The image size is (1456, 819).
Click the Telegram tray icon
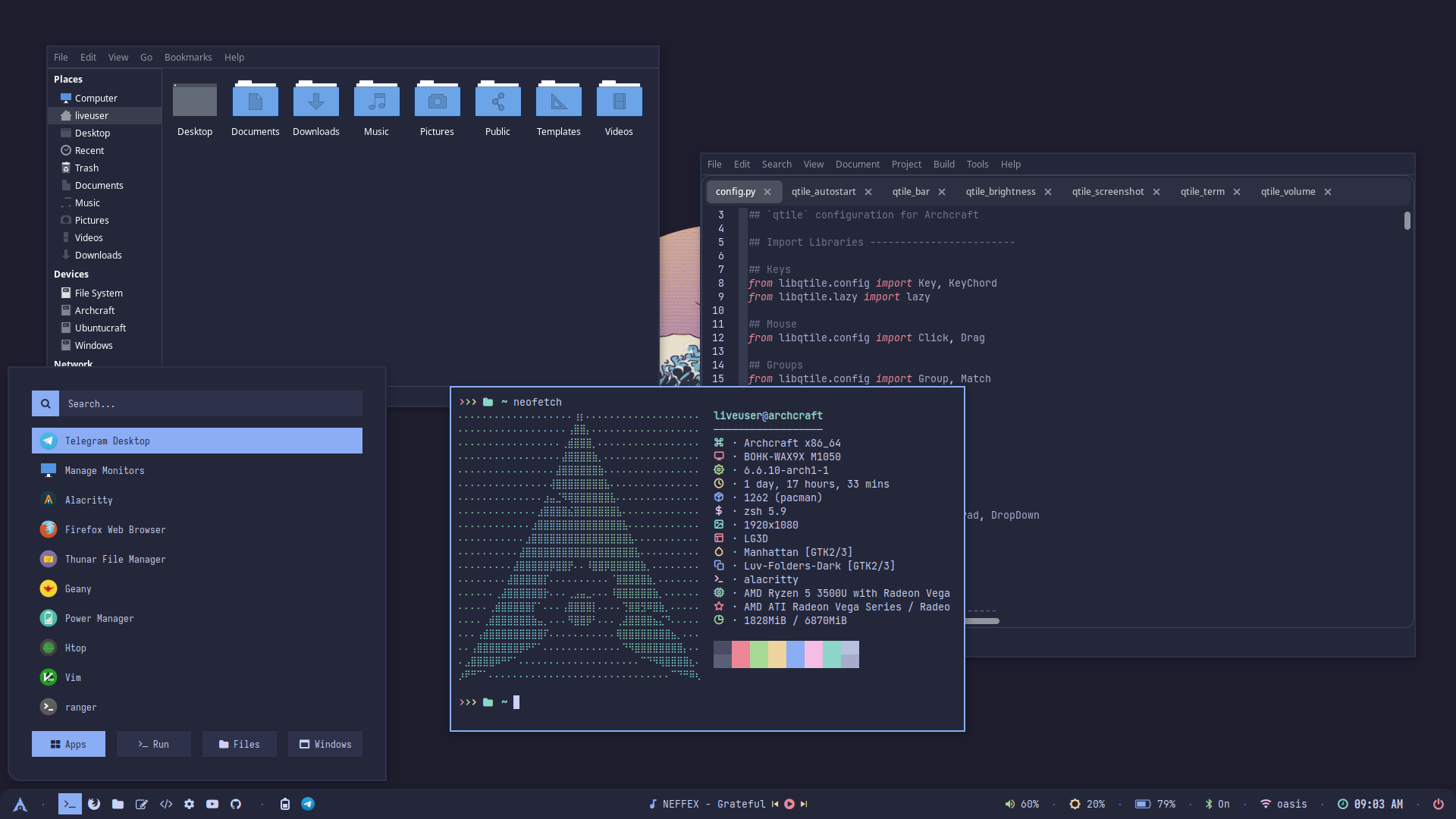coord(308,804)
